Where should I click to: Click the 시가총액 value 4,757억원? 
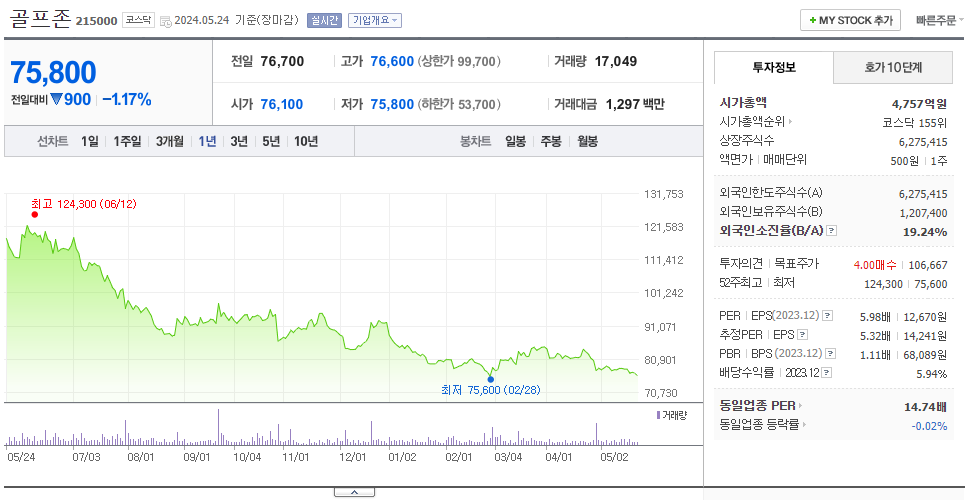coord(919,104)
